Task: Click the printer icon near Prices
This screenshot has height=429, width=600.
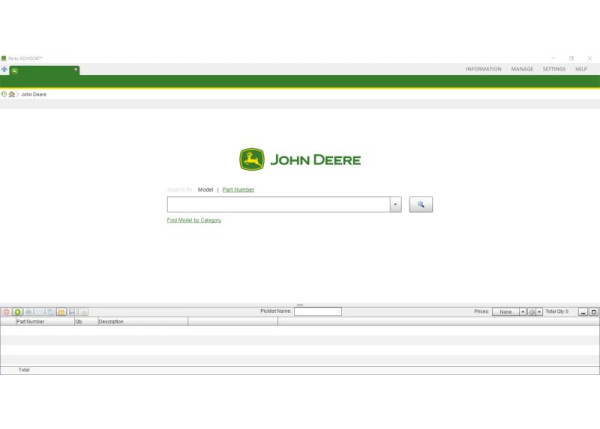Action: tap(532, 312)
